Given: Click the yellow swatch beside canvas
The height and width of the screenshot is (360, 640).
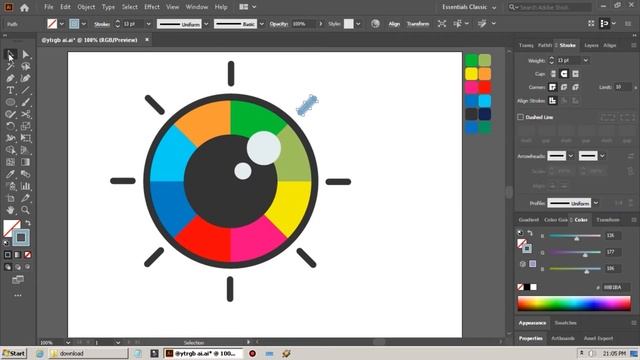Looking at the screenshot, I should [471, 74].
